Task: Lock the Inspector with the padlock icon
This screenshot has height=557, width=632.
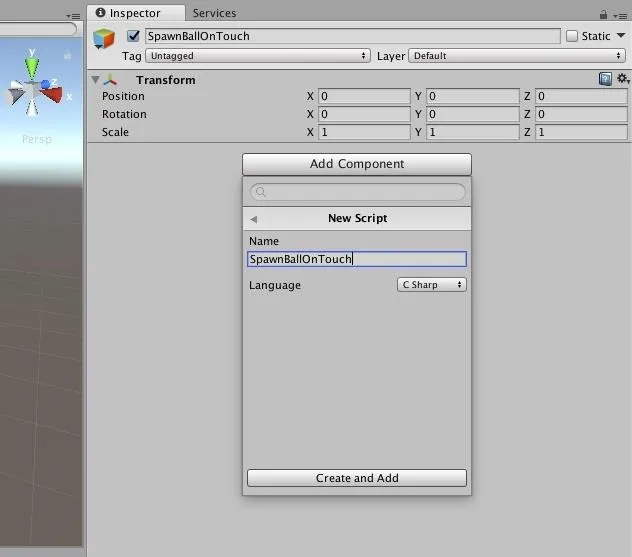Action: (603, 15)
